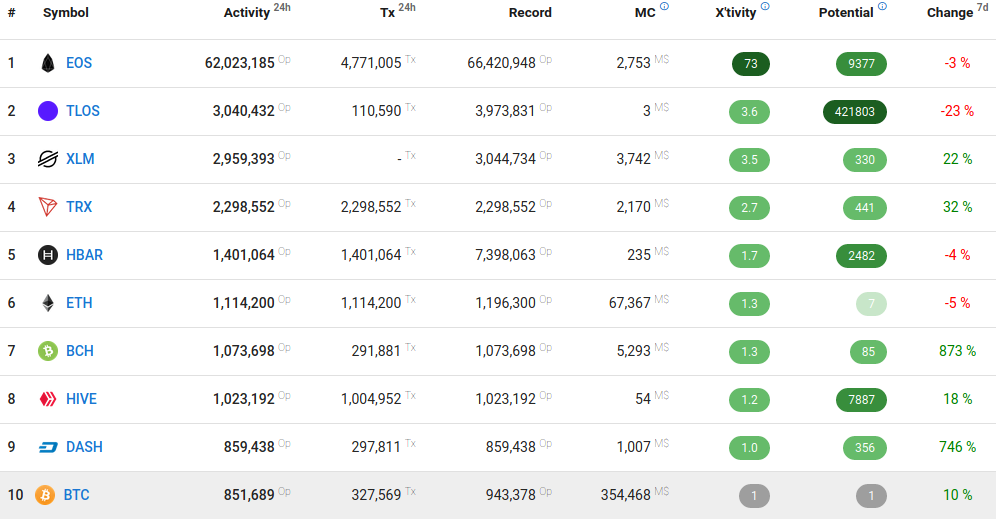Viewport: 996px width, 519px height.
Task: Open the DASH symbol link
Action: click(84, 447)
